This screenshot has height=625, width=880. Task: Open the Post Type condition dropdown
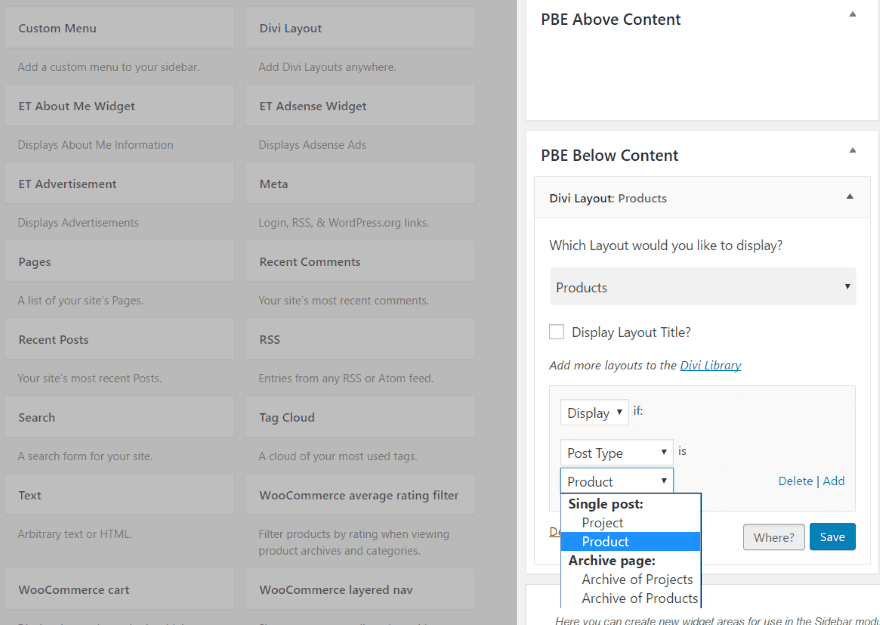(x=616, y=453)
